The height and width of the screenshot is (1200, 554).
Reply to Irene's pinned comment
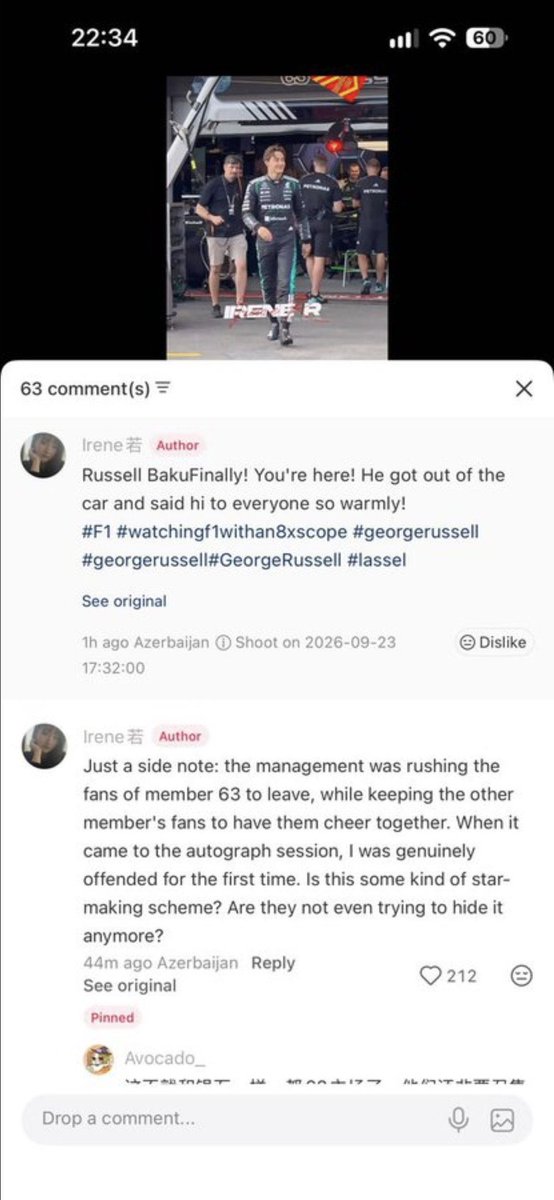(273, 962)
